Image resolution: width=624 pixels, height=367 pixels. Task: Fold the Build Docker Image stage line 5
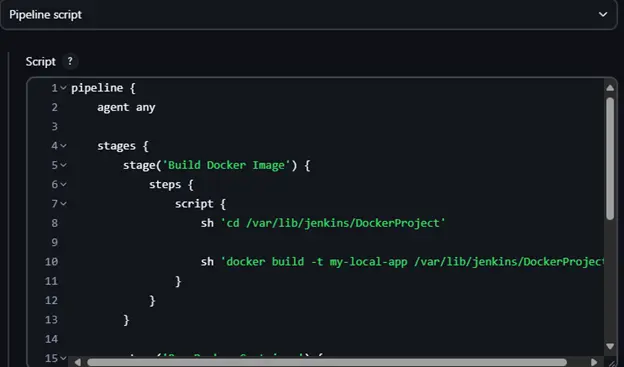point(63,165)
